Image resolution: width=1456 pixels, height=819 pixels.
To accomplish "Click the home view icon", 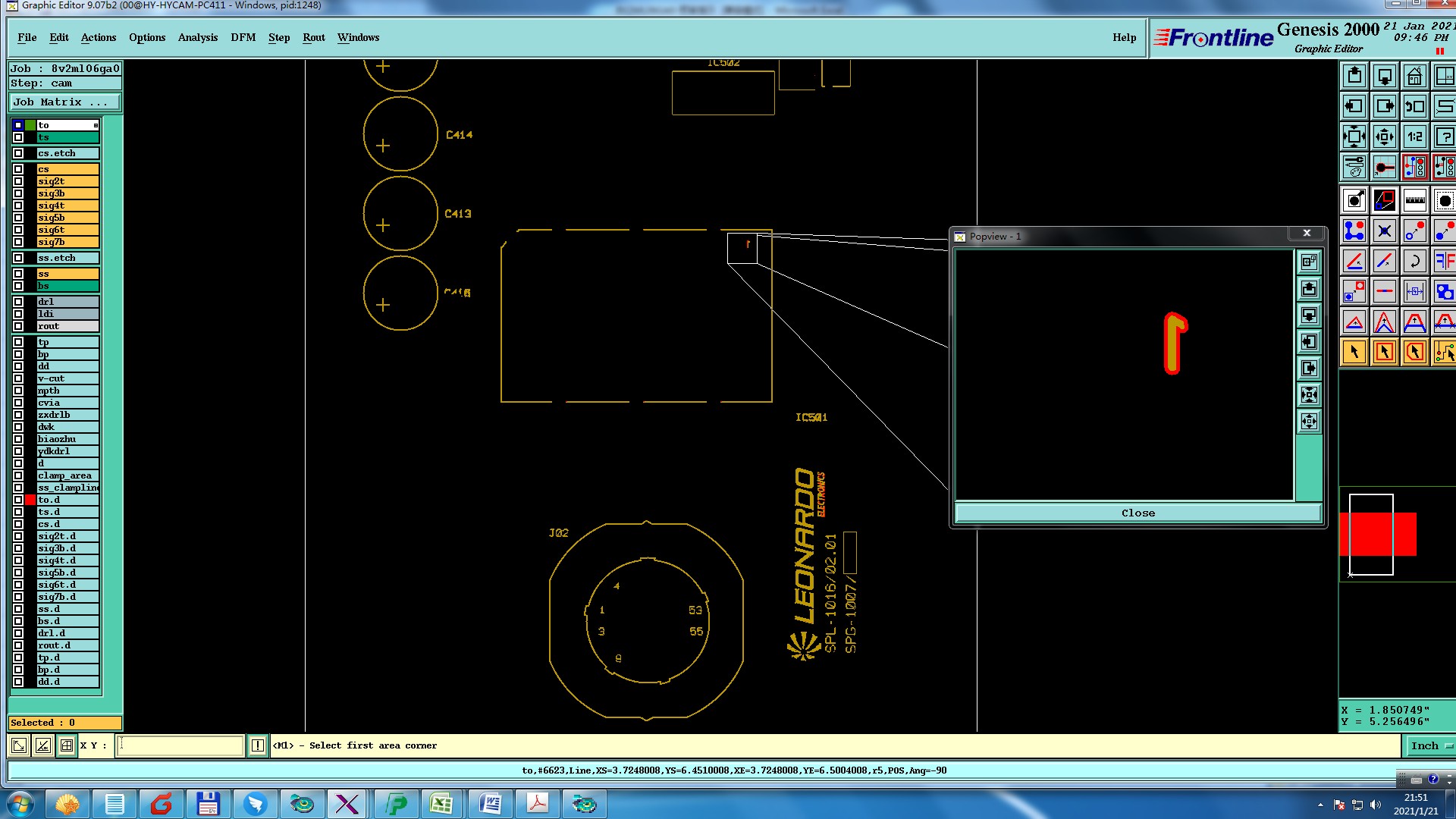I will point(1414,77).
